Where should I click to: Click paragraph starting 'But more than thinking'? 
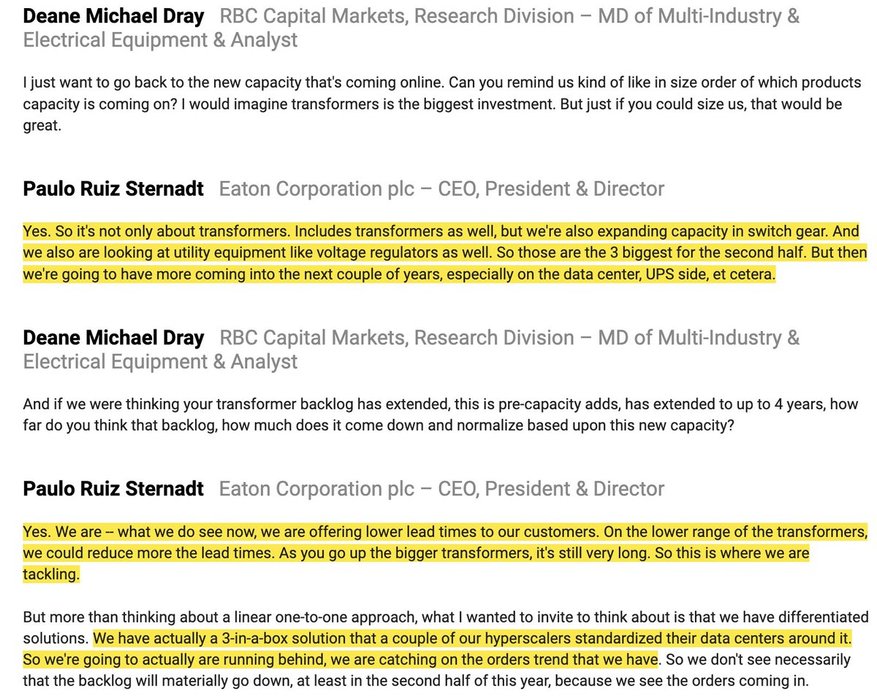445,649
